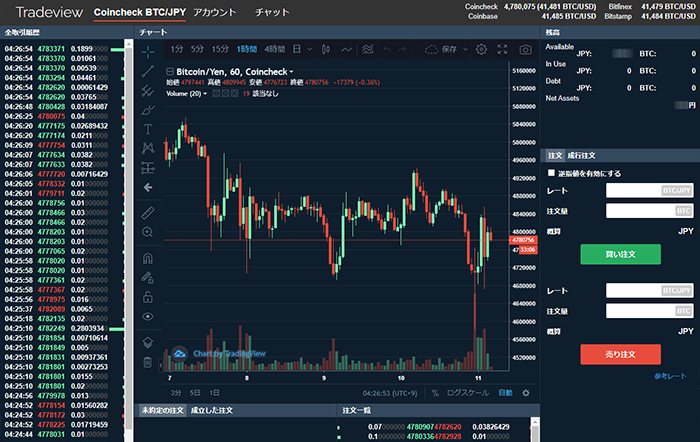Screen dimensions: 700x442
Task: Click the buy order rate input field
Action: 650,191
